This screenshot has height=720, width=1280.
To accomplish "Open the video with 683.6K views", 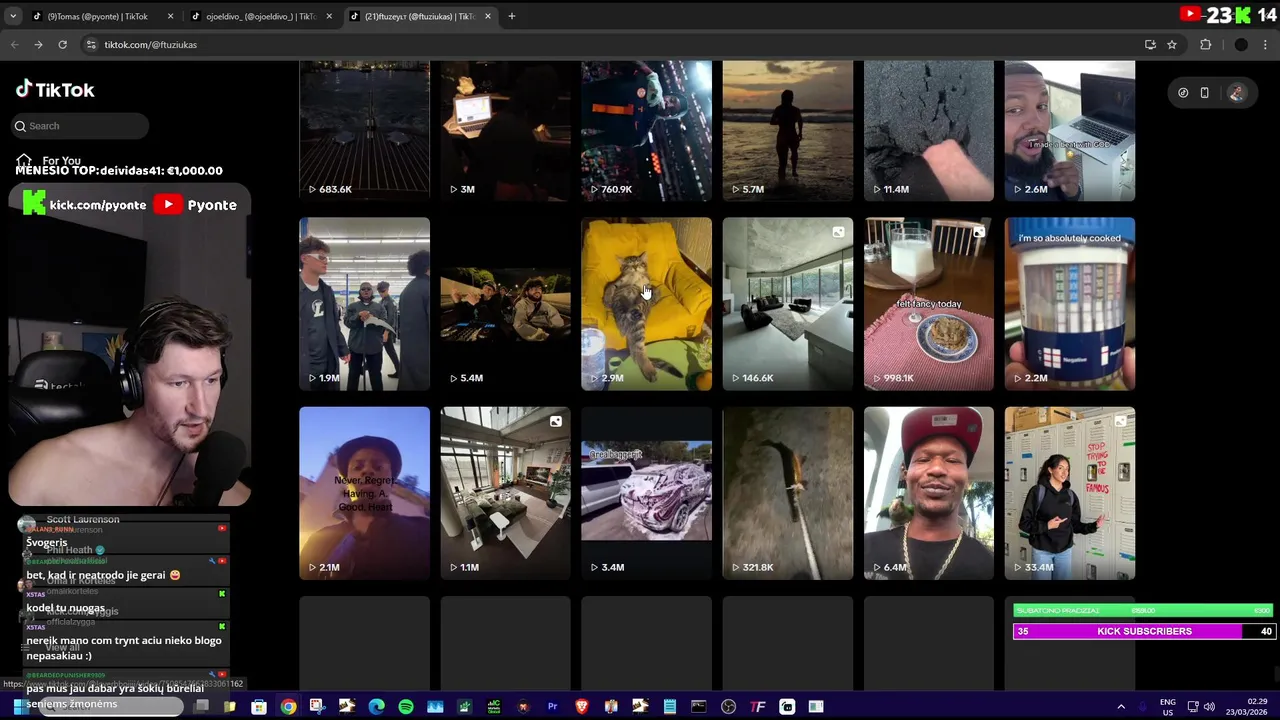I will (x=364, y=130).
